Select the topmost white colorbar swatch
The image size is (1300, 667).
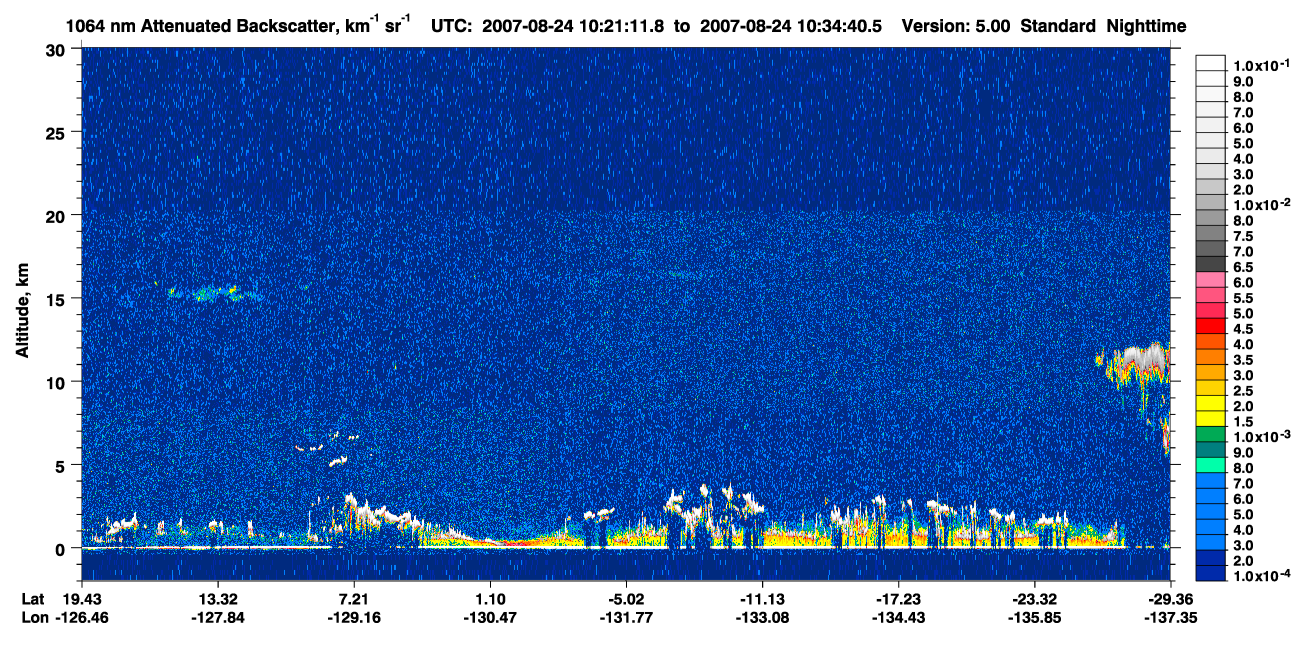[x=1210, y=62]
